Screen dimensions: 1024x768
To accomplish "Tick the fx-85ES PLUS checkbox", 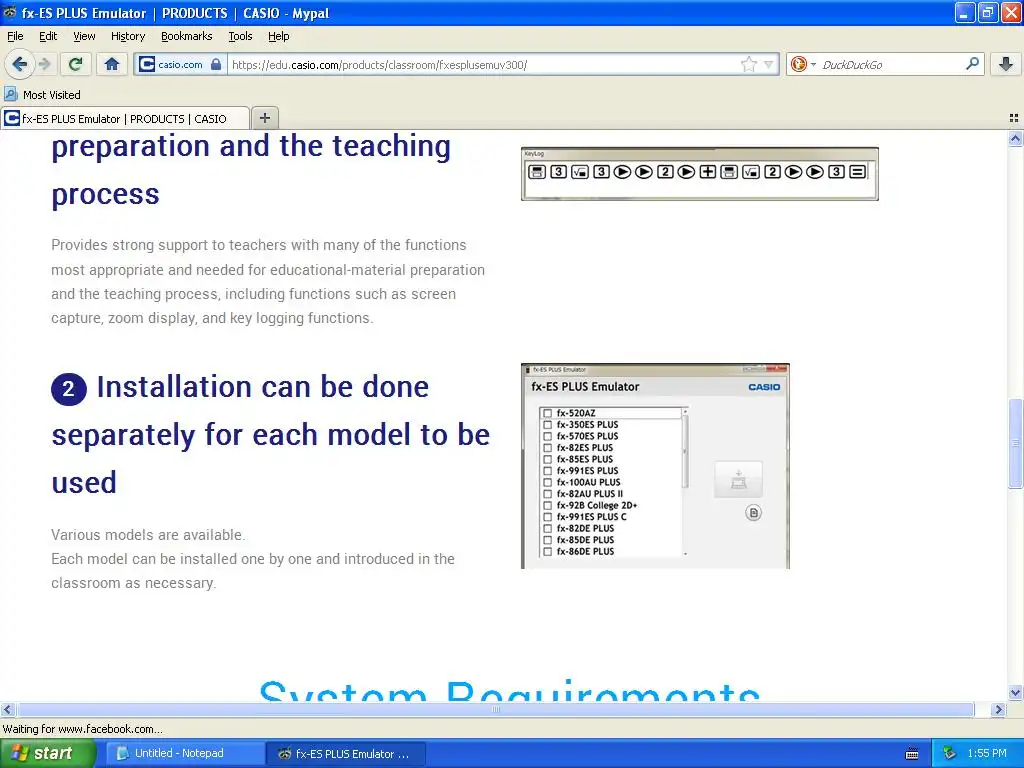I will click(x=547, y=459).
